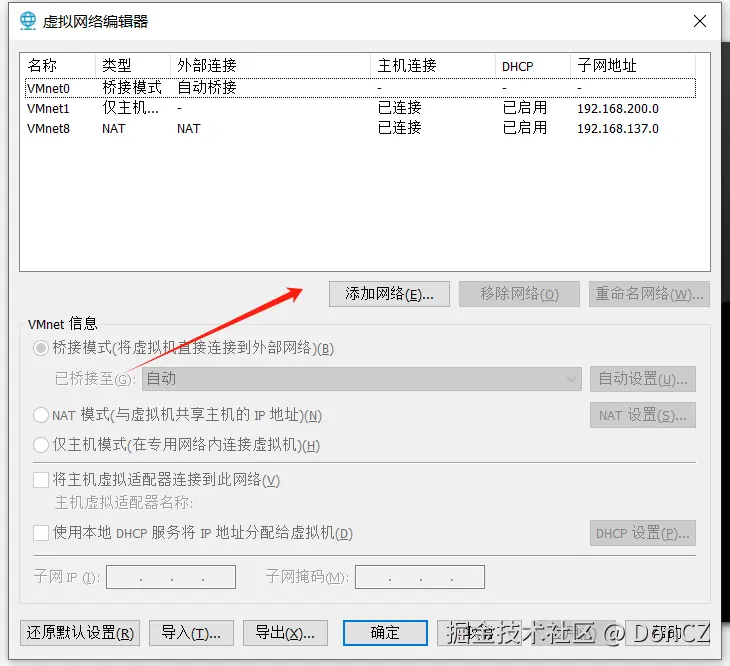The image size is (730, 666).
Task: Click 添加网络(E)... button
Action: click(389, 294)
